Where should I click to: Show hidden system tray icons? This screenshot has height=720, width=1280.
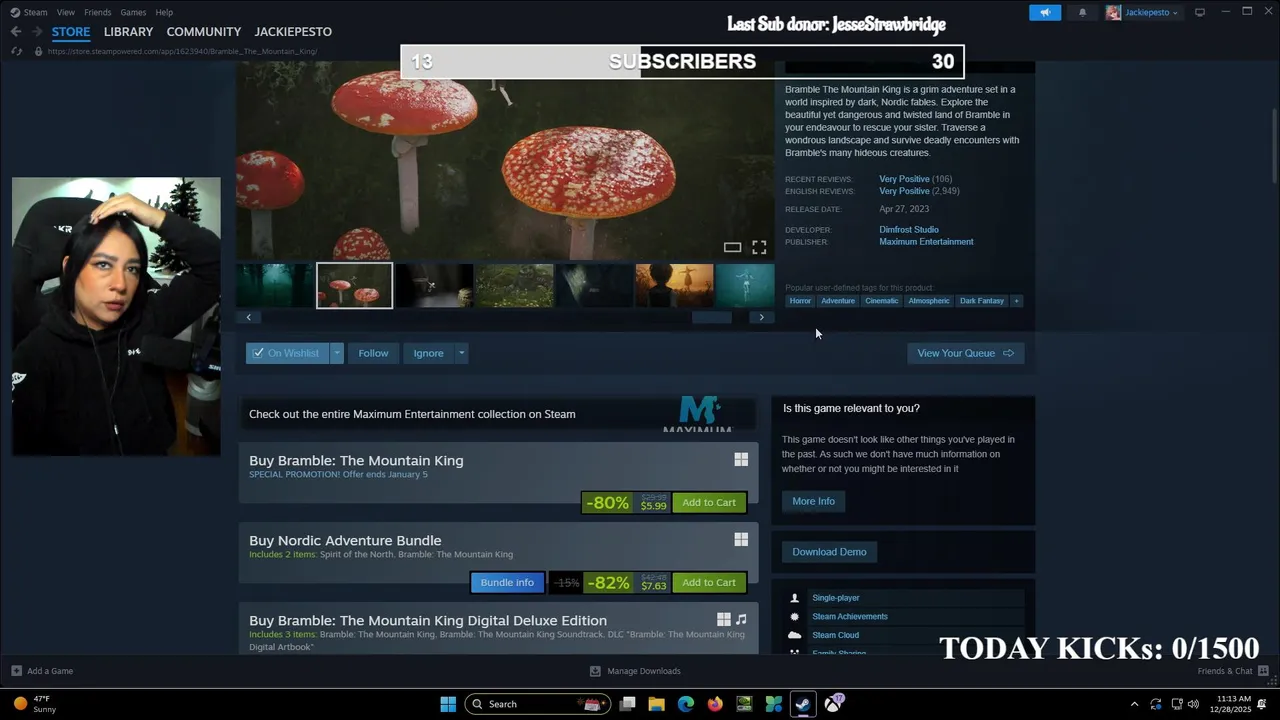[x=1134, y=704]
